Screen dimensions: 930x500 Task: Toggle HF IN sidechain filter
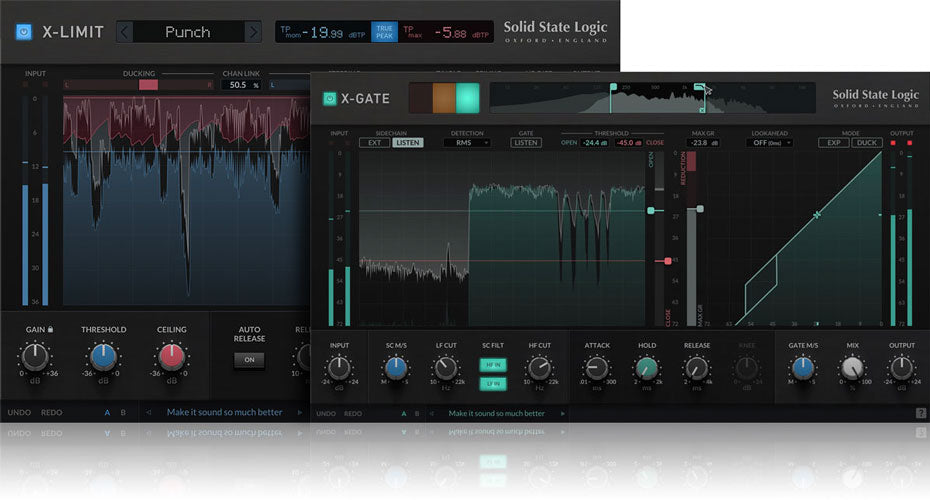pos(493,365)
